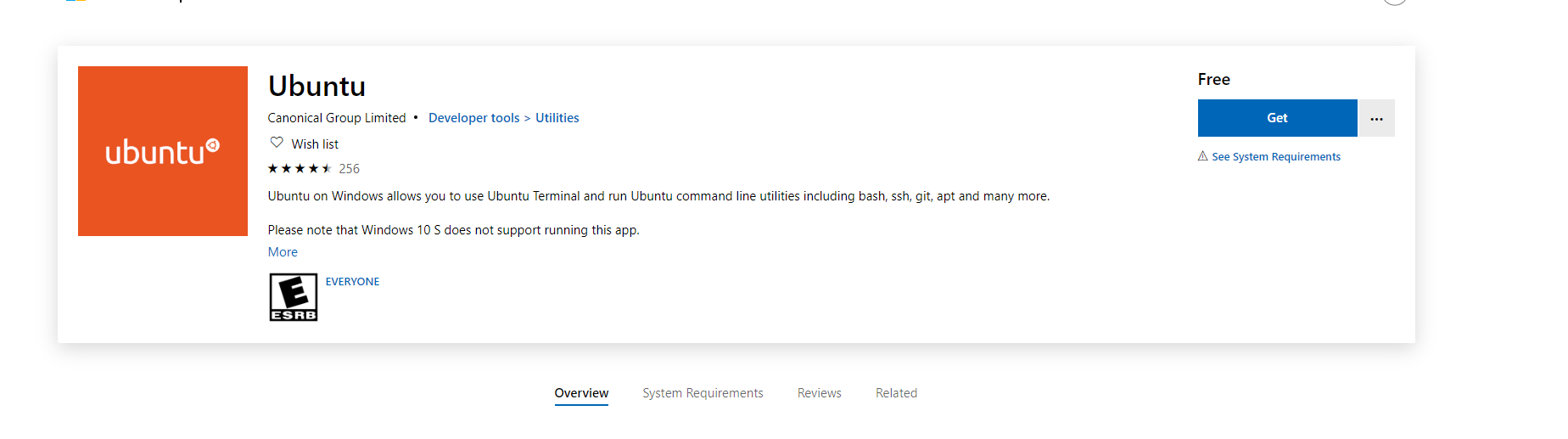1568x439 pixels.
Task: Toggle the Wish list heart icon
Action: click(277, 143)
